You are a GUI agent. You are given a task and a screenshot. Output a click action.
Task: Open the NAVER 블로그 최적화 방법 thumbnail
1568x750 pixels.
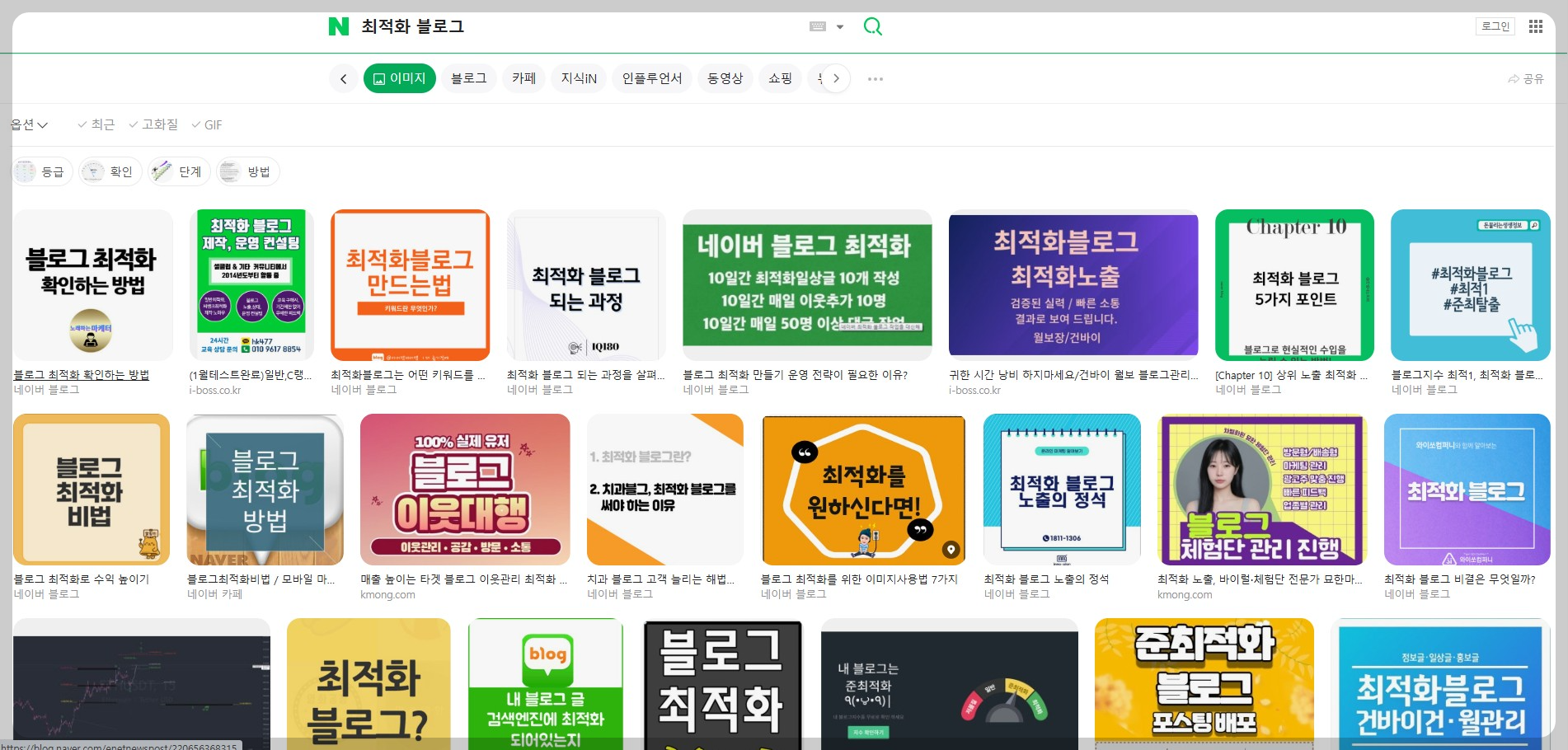[265, 490]
